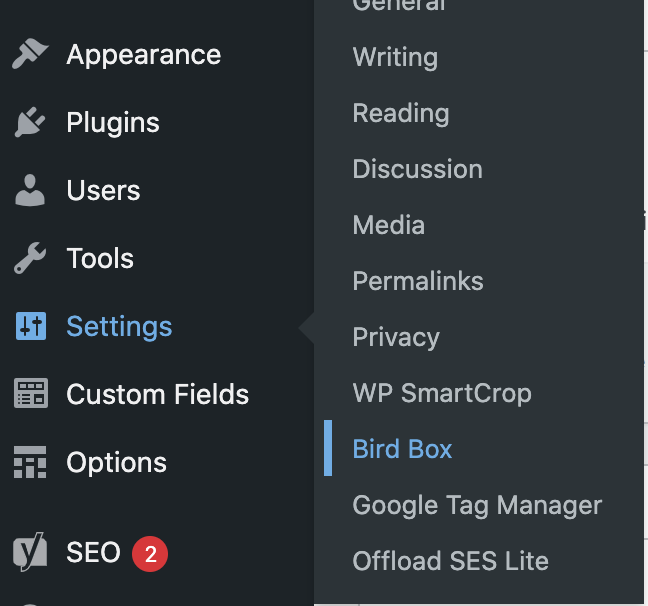Open the Reading settings submenu item
Viewport: 648px width, 606px height.
[x=401, y=113]
